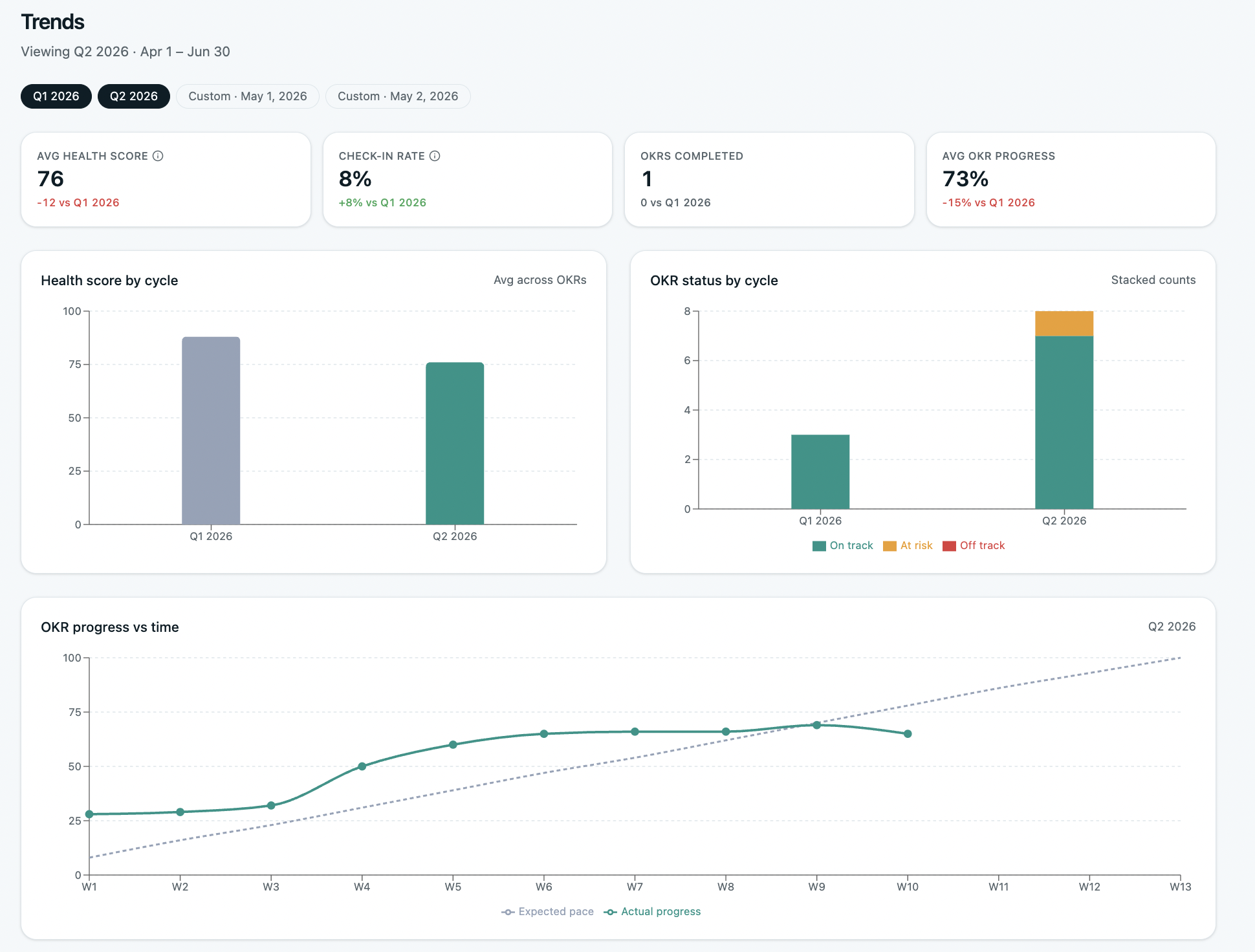Select the Q1 2026 cycle pill
The image size is (1255, 952).
(56, 96)
